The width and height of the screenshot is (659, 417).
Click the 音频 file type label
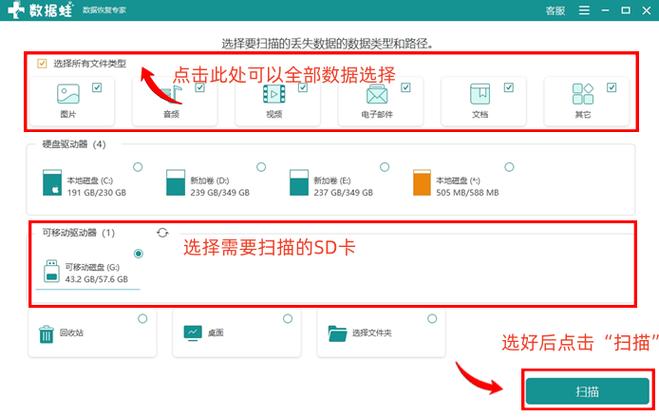click(x=171, y=114)
